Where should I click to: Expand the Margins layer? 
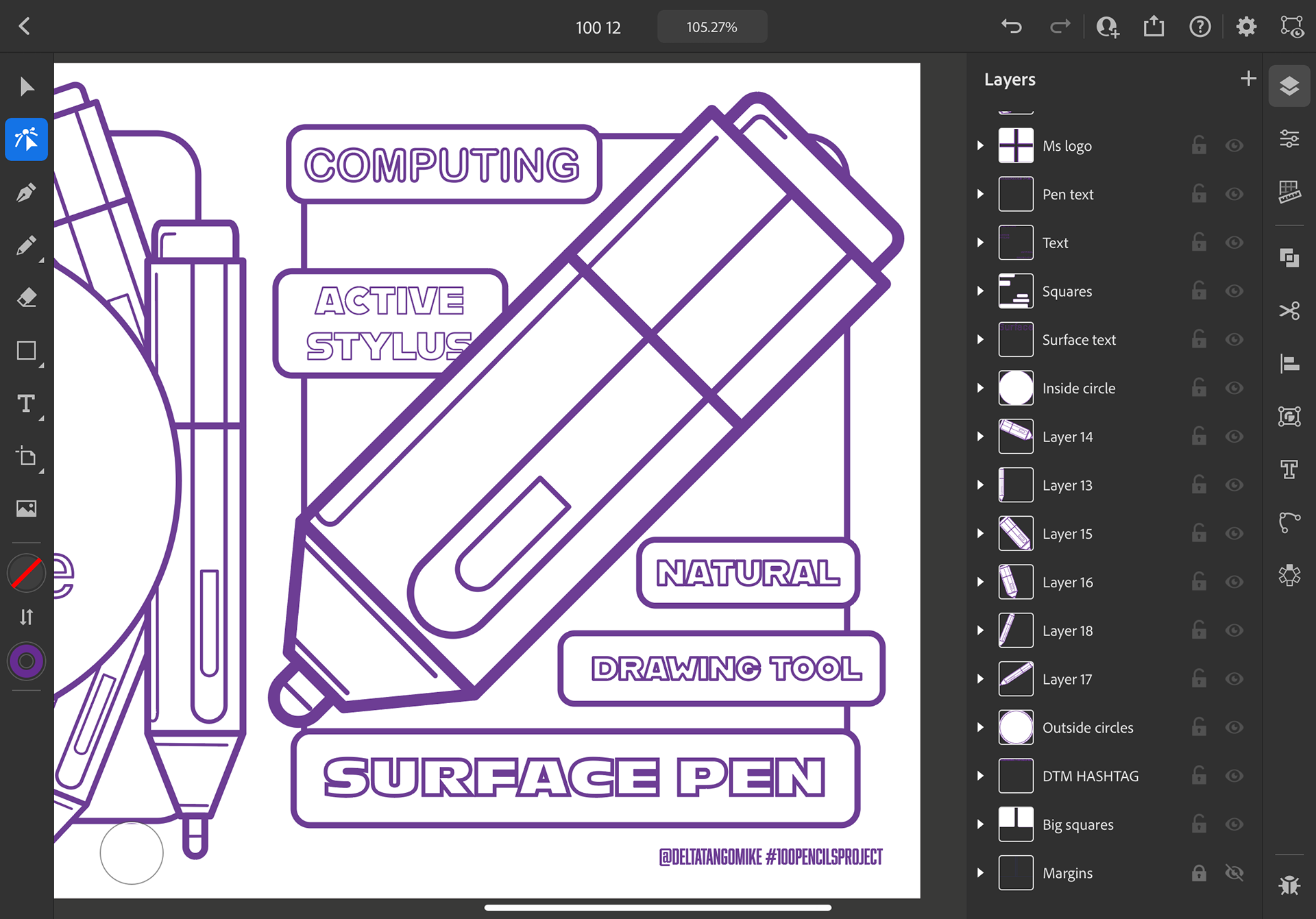(x=980, y=872)
